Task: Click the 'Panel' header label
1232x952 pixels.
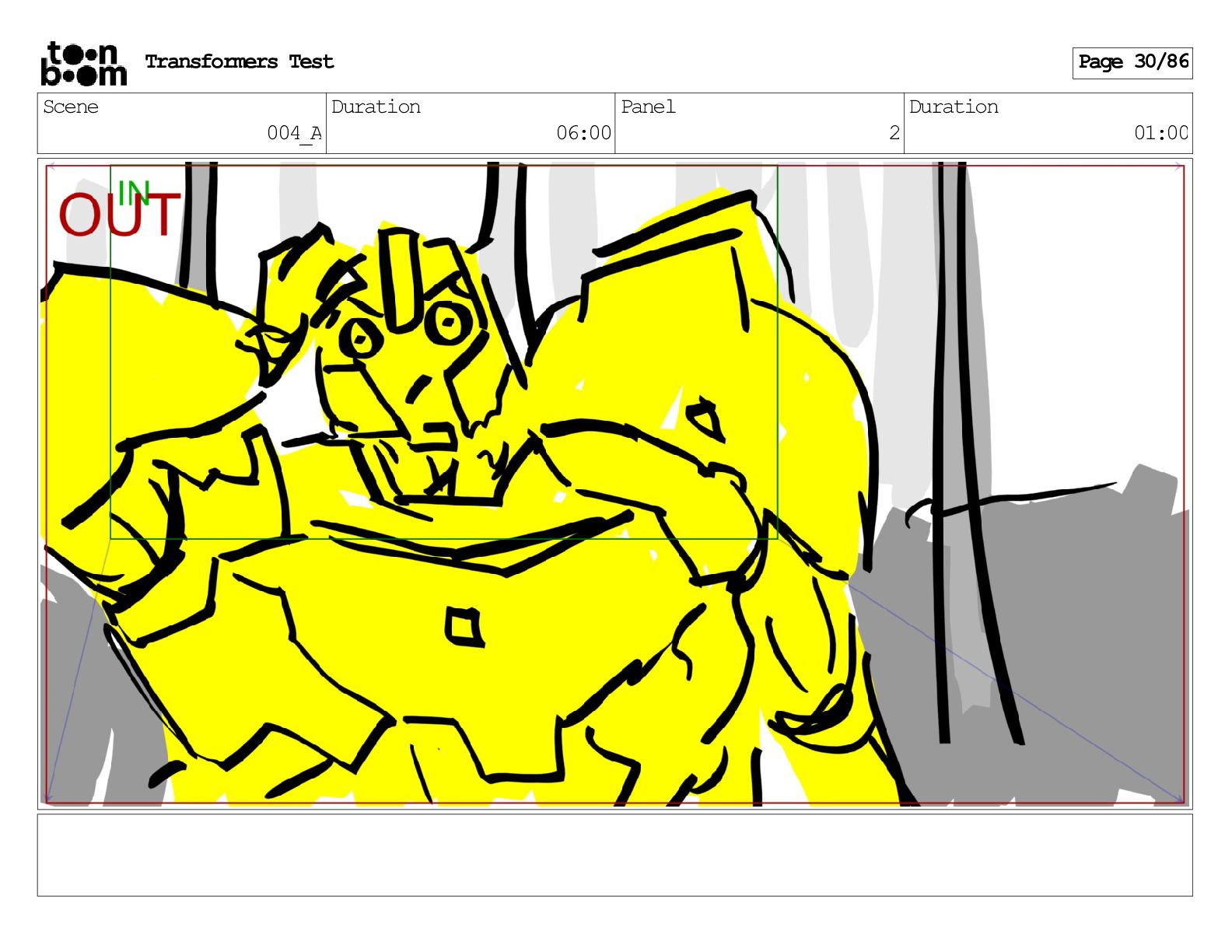Action: (648, 107)
